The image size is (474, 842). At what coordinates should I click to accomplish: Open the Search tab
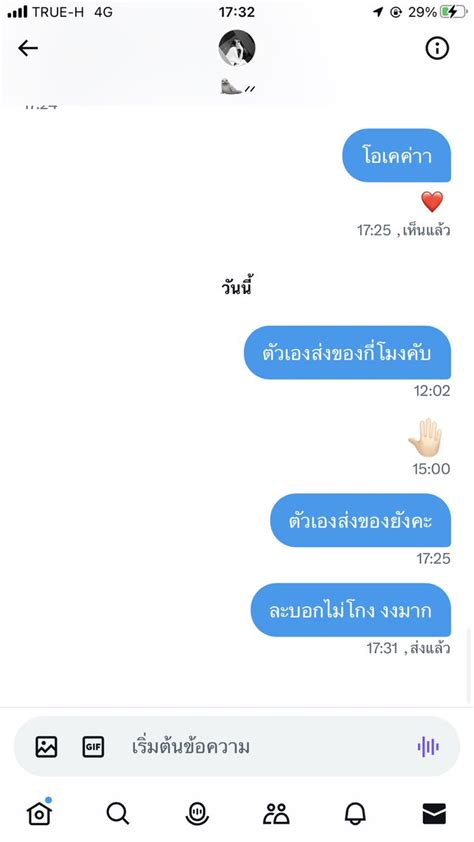(118, 814)
